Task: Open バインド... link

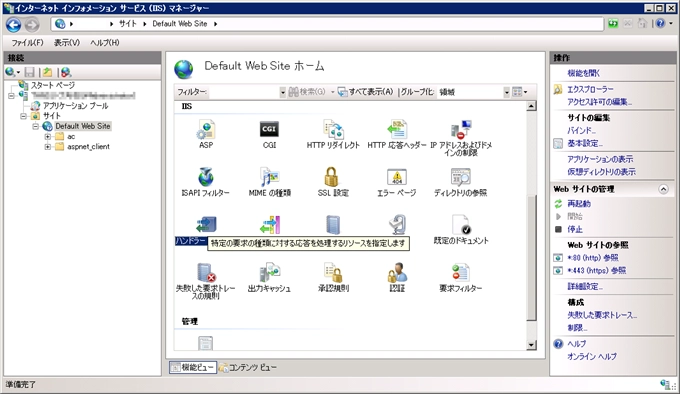Action: click(581, 130)
